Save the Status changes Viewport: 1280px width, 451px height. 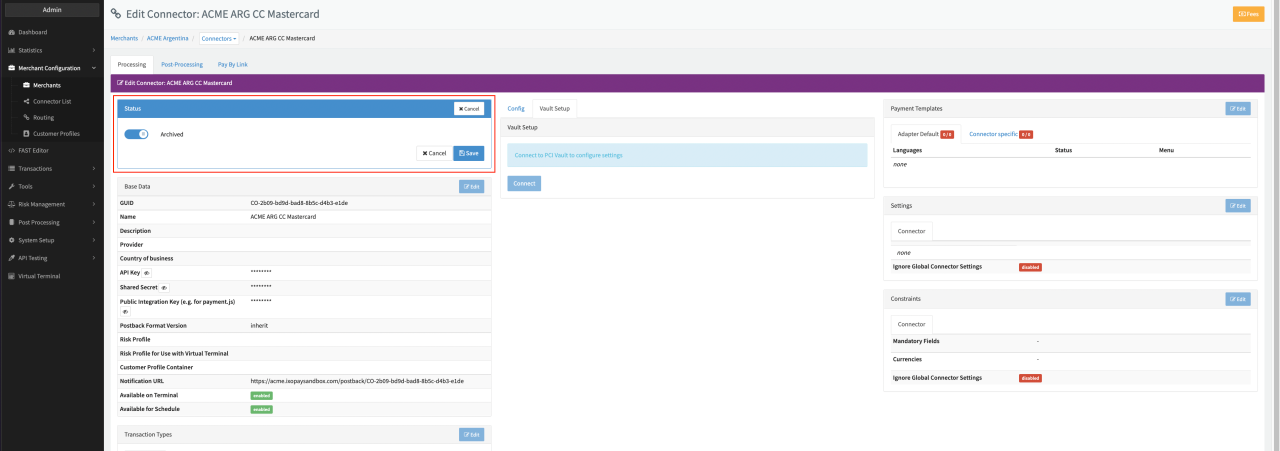click(x=468, y=153)
